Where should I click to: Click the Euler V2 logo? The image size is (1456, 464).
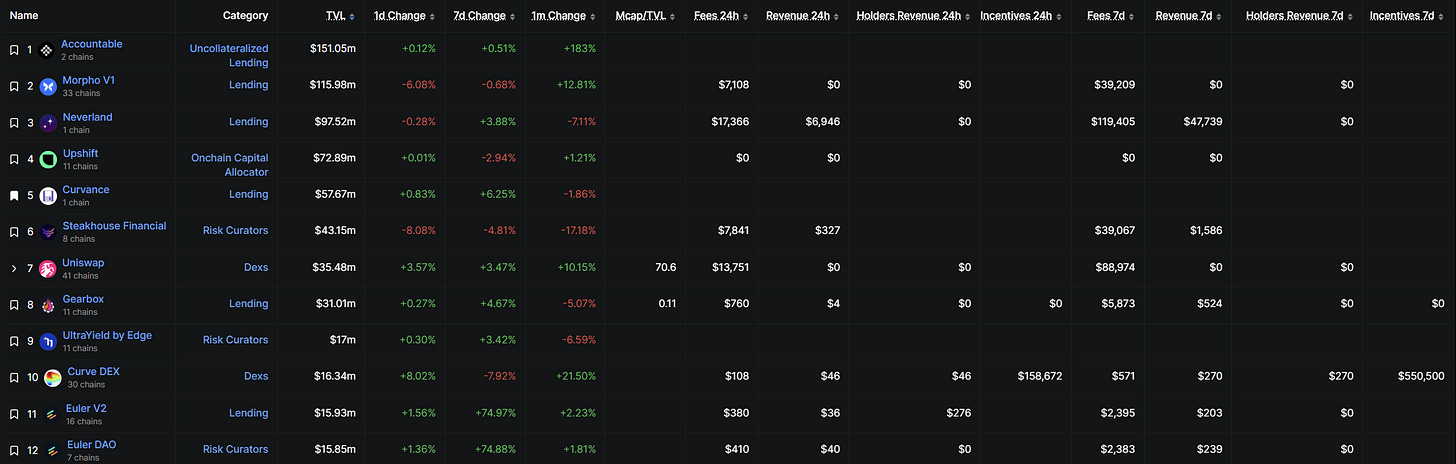pos(52,414)
